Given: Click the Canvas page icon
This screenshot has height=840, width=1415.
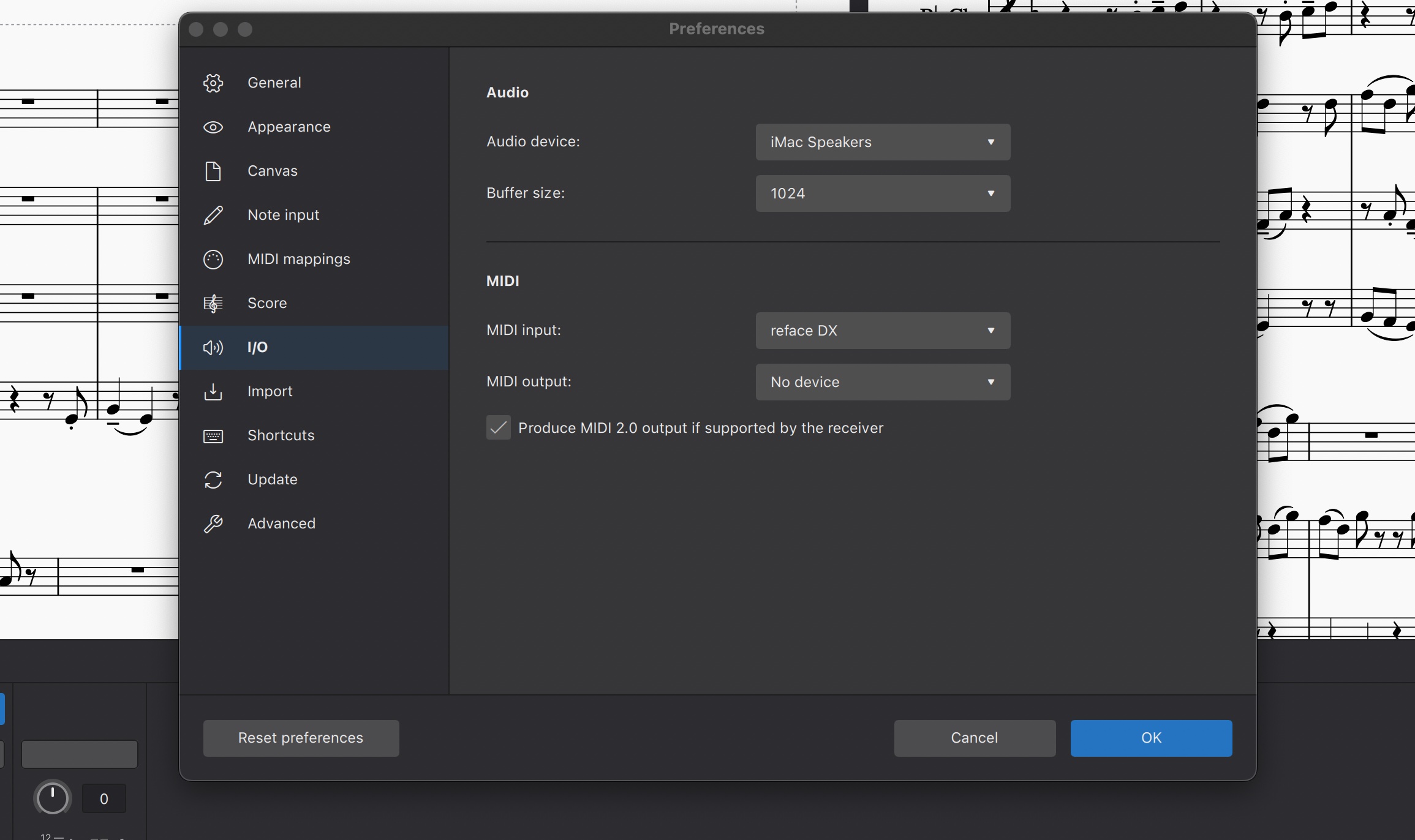Looking at the screenshot, I should click(213, 171).
